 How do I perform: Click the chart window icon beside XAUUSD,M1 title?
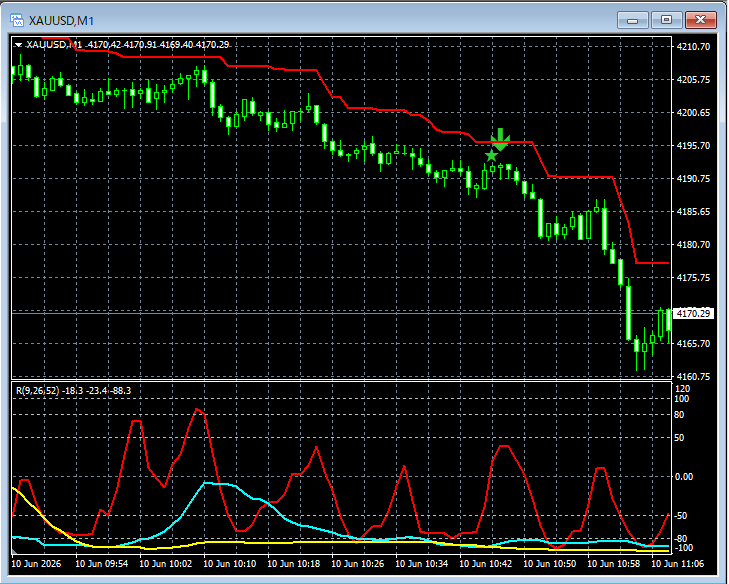[17, 20]
